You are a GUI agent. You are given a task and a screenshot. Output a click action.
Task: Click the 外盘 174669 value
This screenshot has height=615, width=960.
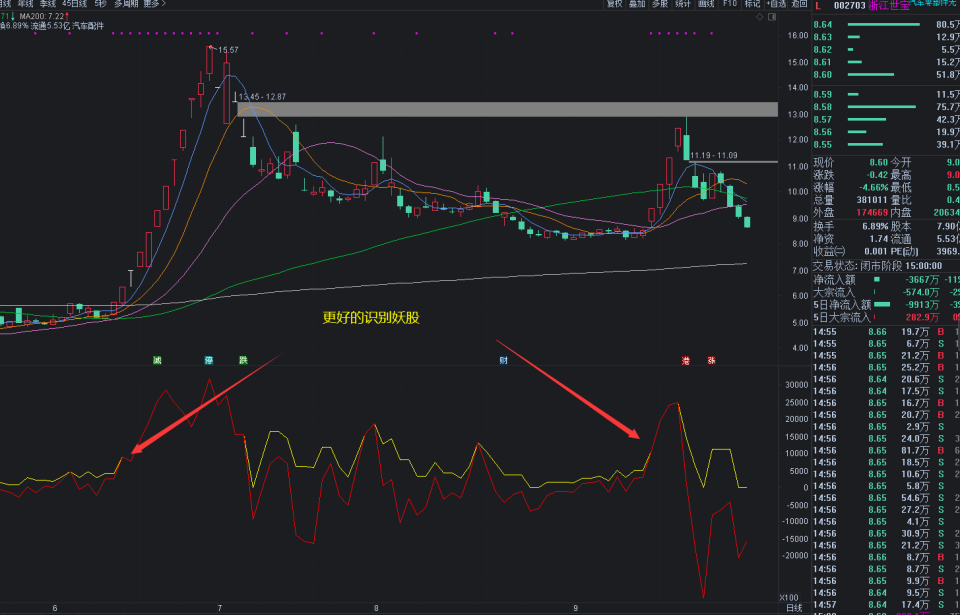click(872, 213)
